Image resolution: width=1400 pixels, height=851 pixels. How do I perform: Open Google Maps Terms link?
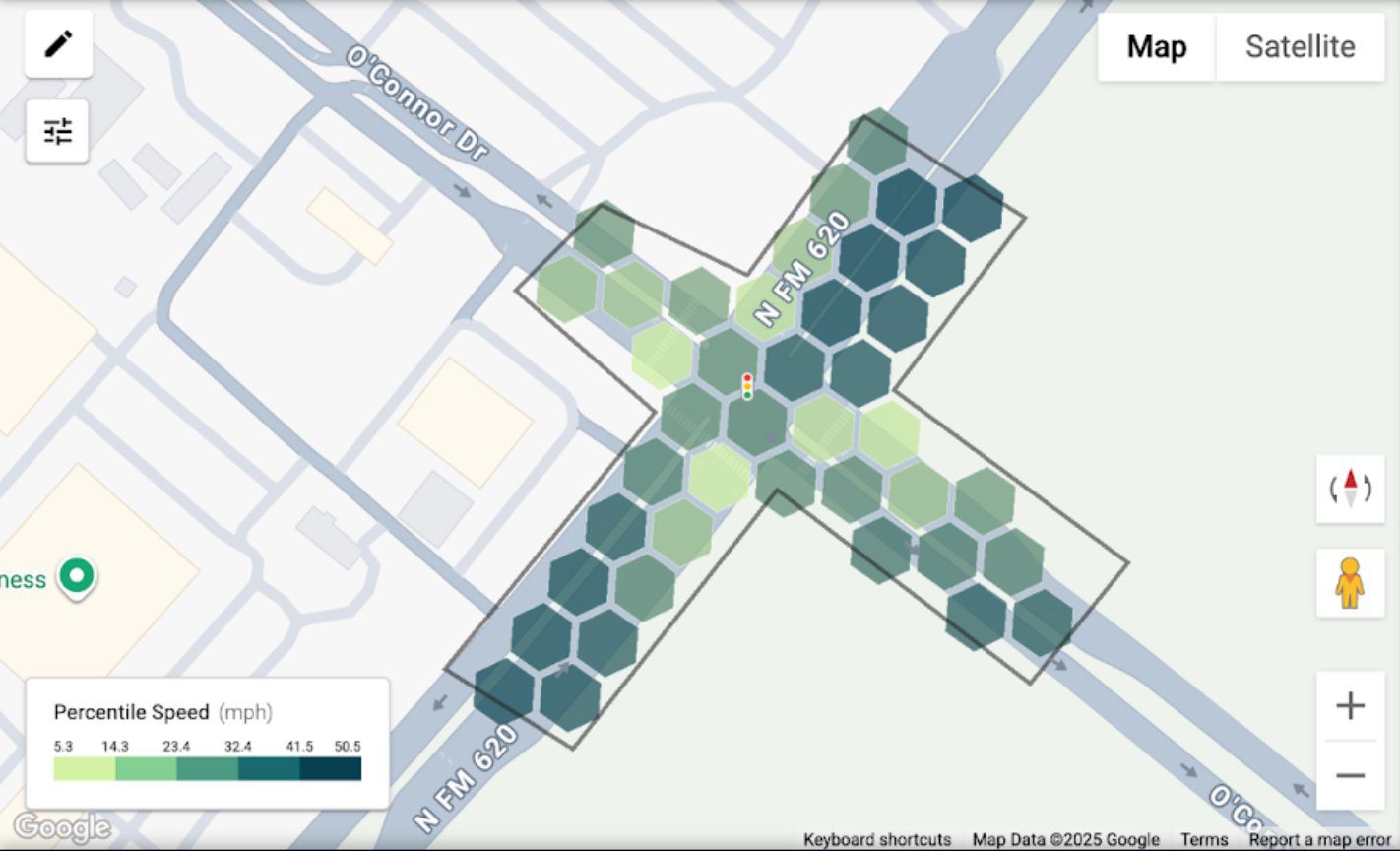[x=1205, y=839]
